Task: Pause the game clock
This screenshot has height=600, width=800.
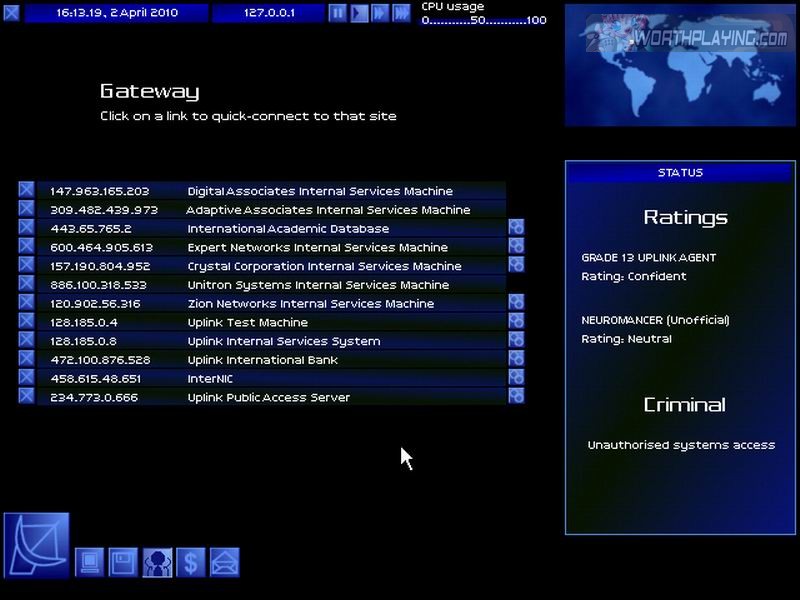Action: click(338, 13)
